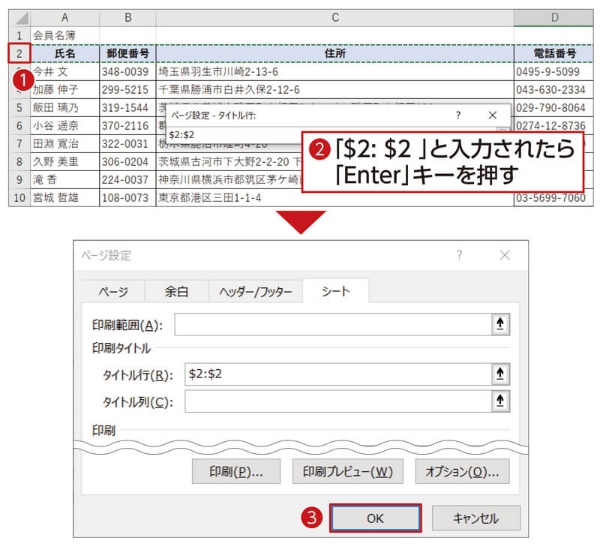
Task: Select row header 2
Action: (19, 54)
